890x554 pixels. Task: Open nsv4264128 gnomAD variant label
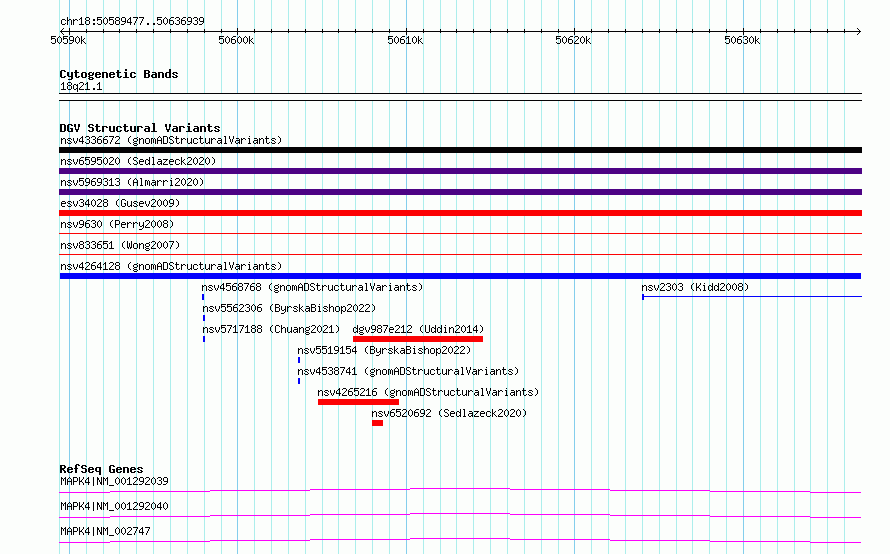(x=171, y=266)
